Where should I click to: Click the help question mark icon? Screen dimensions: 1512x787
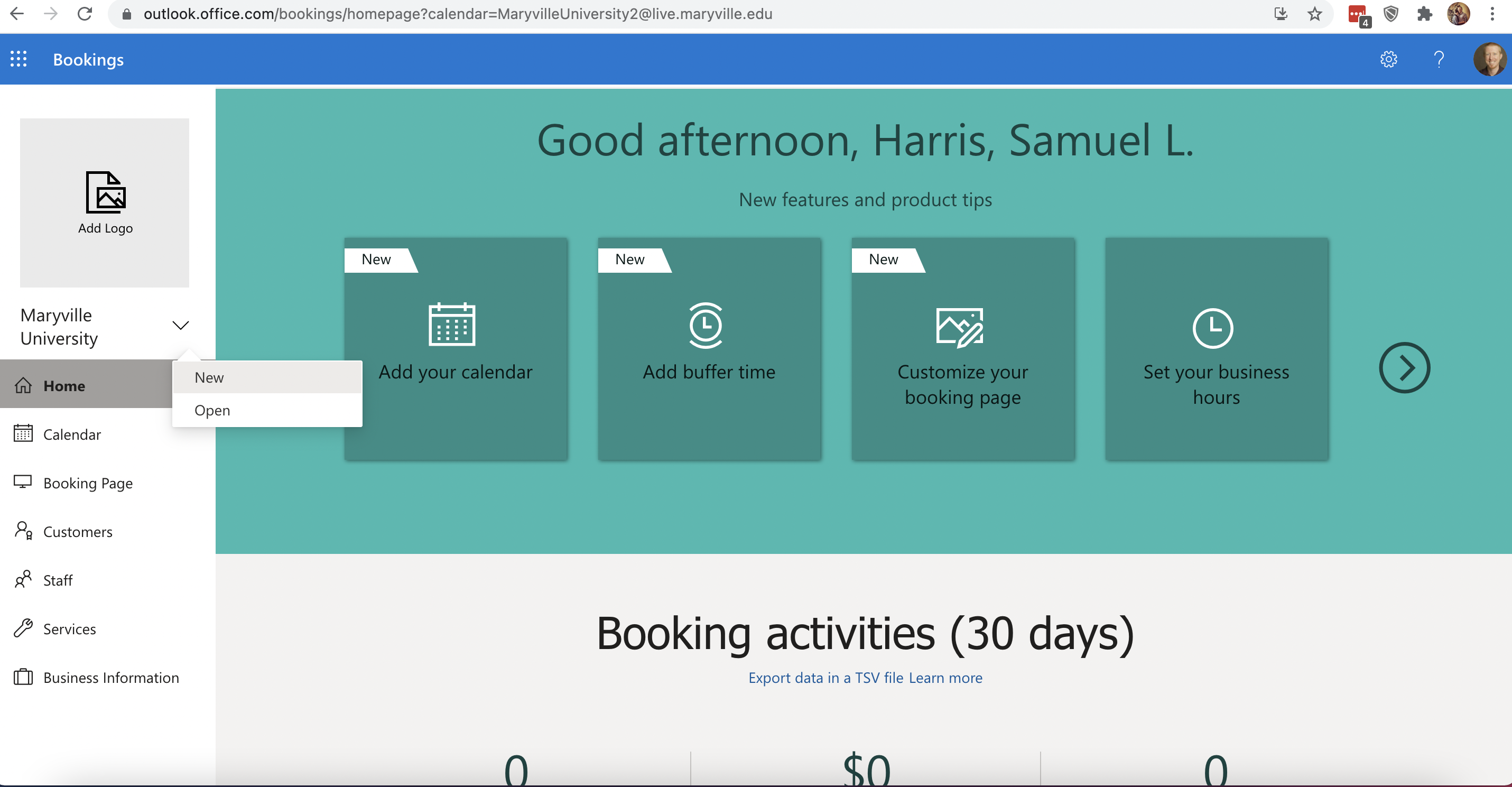[x=1438, y=59]
